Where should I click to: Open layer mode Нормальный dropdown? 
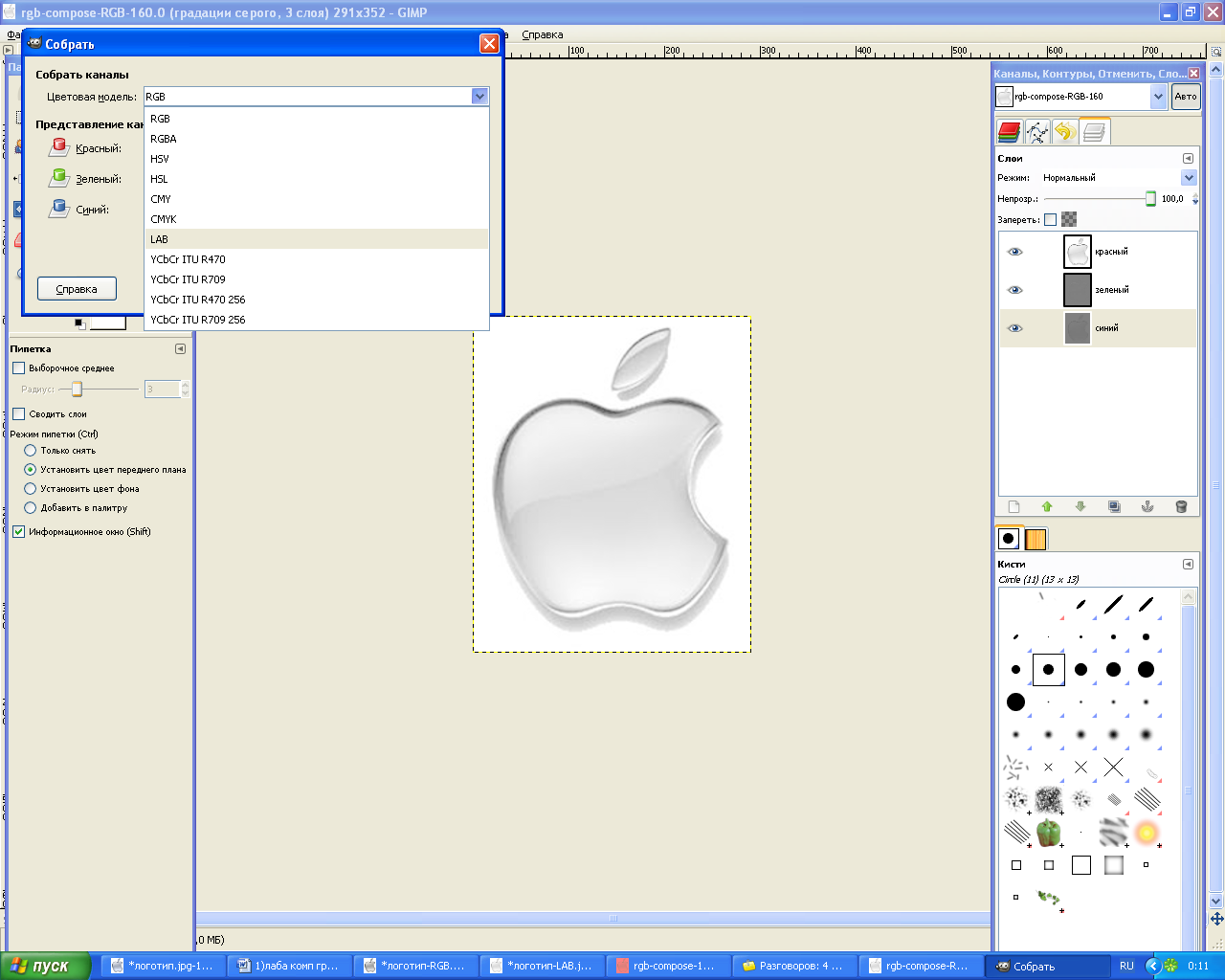coord(1189,178)
